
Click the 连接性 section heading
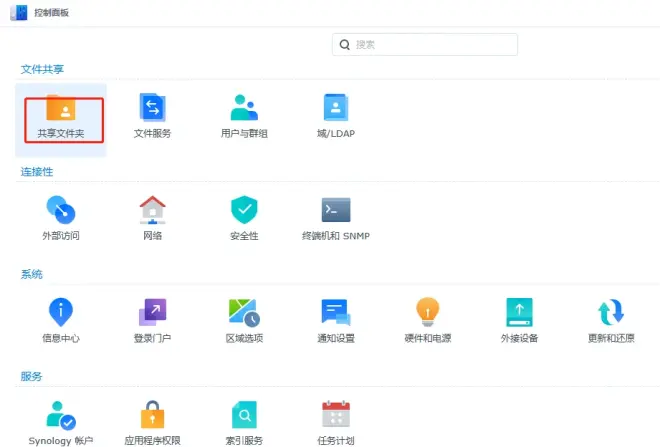[x=37, y=172]
